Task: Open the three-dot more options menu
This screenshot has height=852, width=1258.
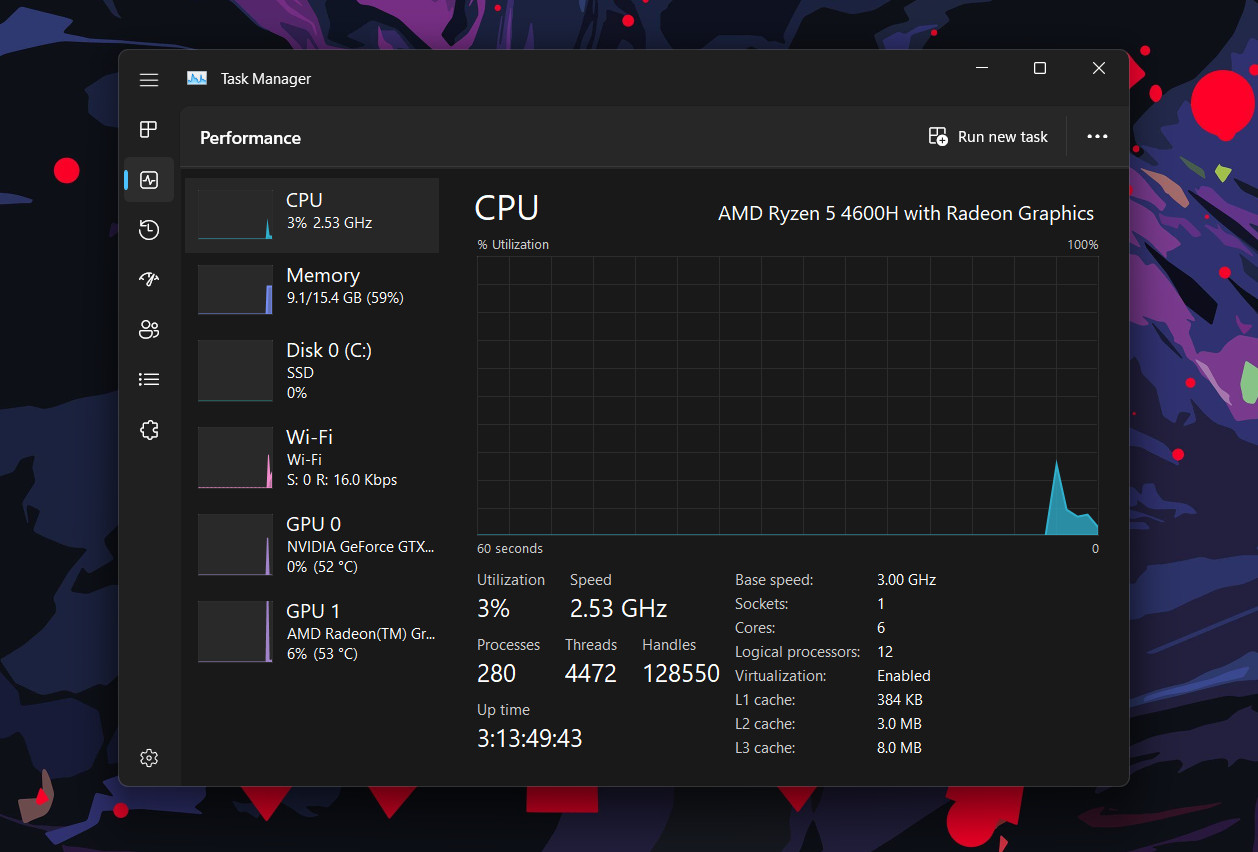Action: pyautogui.click(x=1097, y=137)
